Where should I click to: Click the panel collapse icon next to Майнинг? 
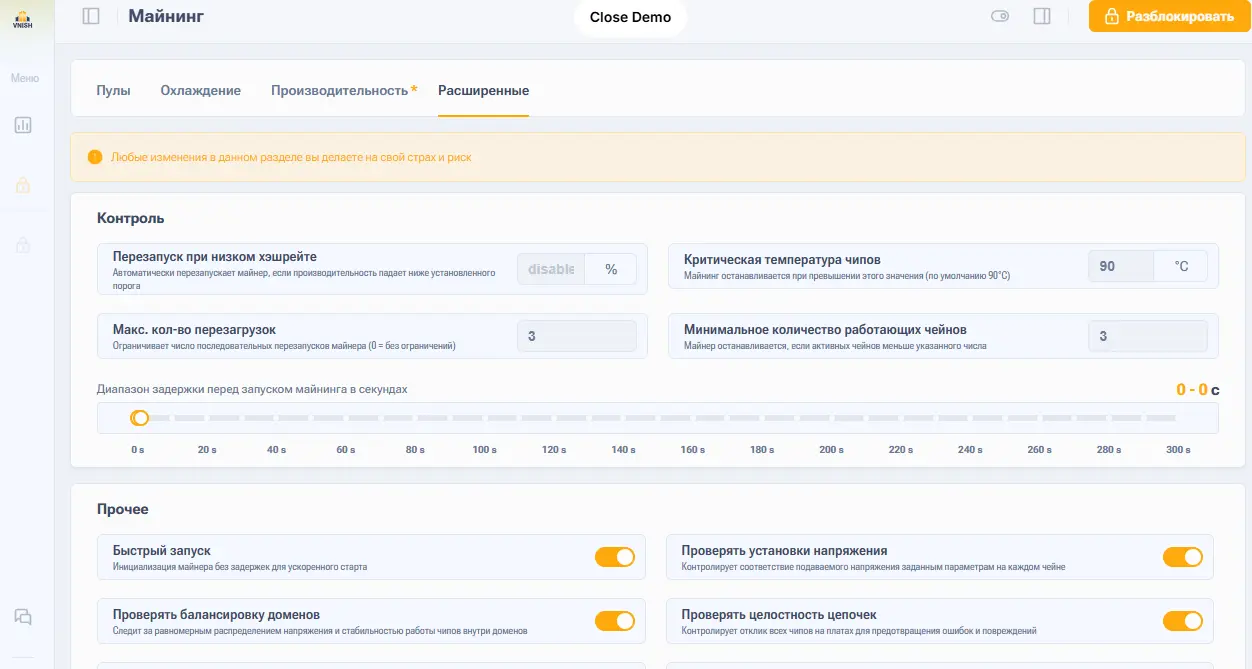pos(90,15)
